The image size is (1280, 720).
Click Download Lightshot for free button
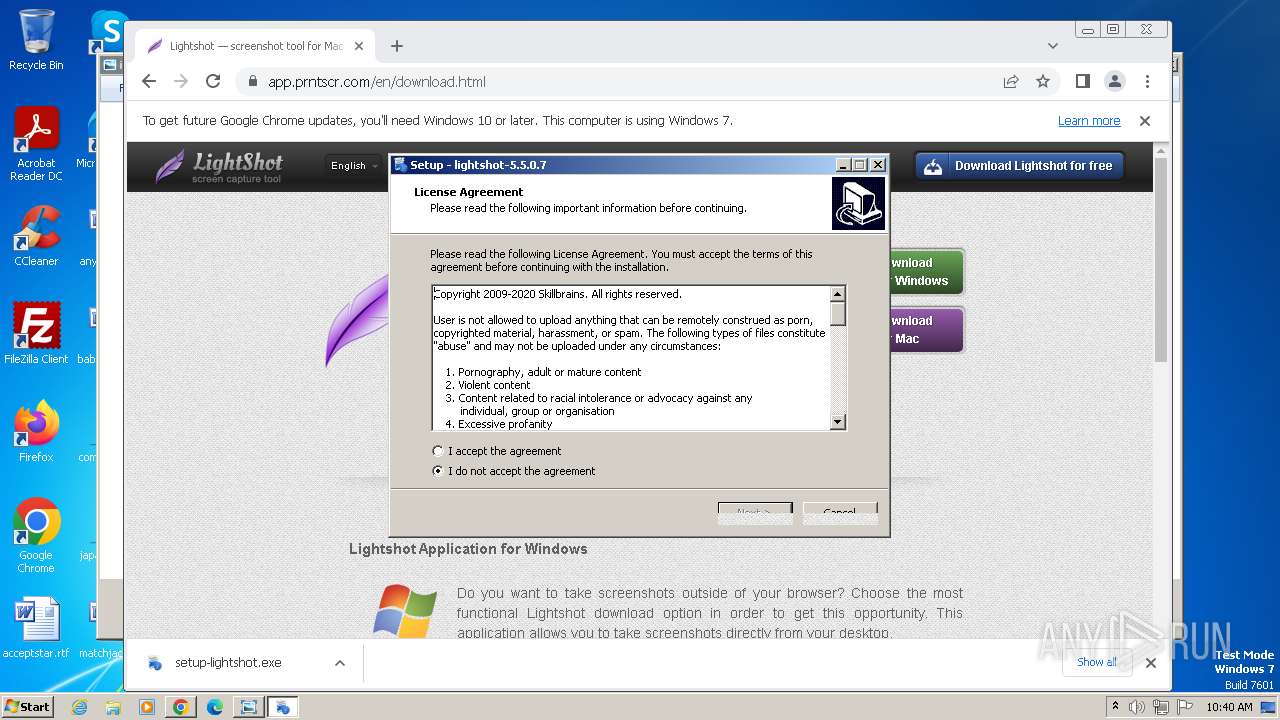tap(1019, 166)
